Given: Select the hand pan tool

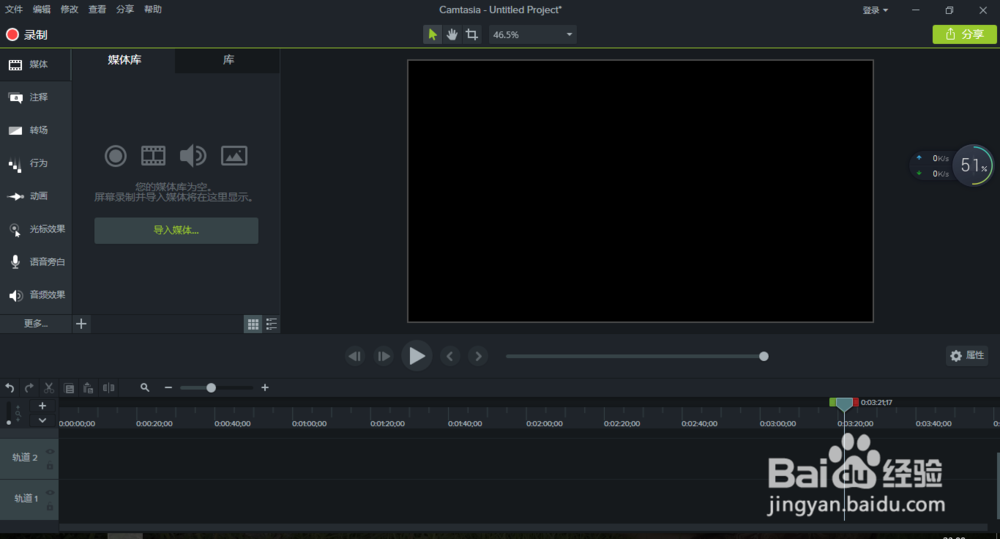Looking at the screenshot, I should click(x=452, y=34).
